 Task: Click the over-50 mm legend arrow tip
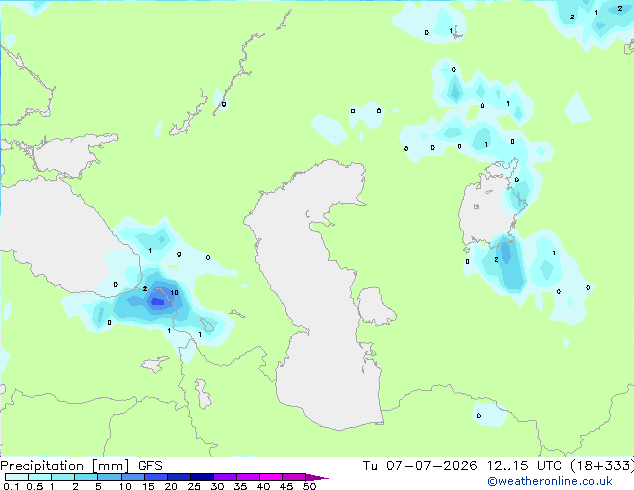[317, 477]
